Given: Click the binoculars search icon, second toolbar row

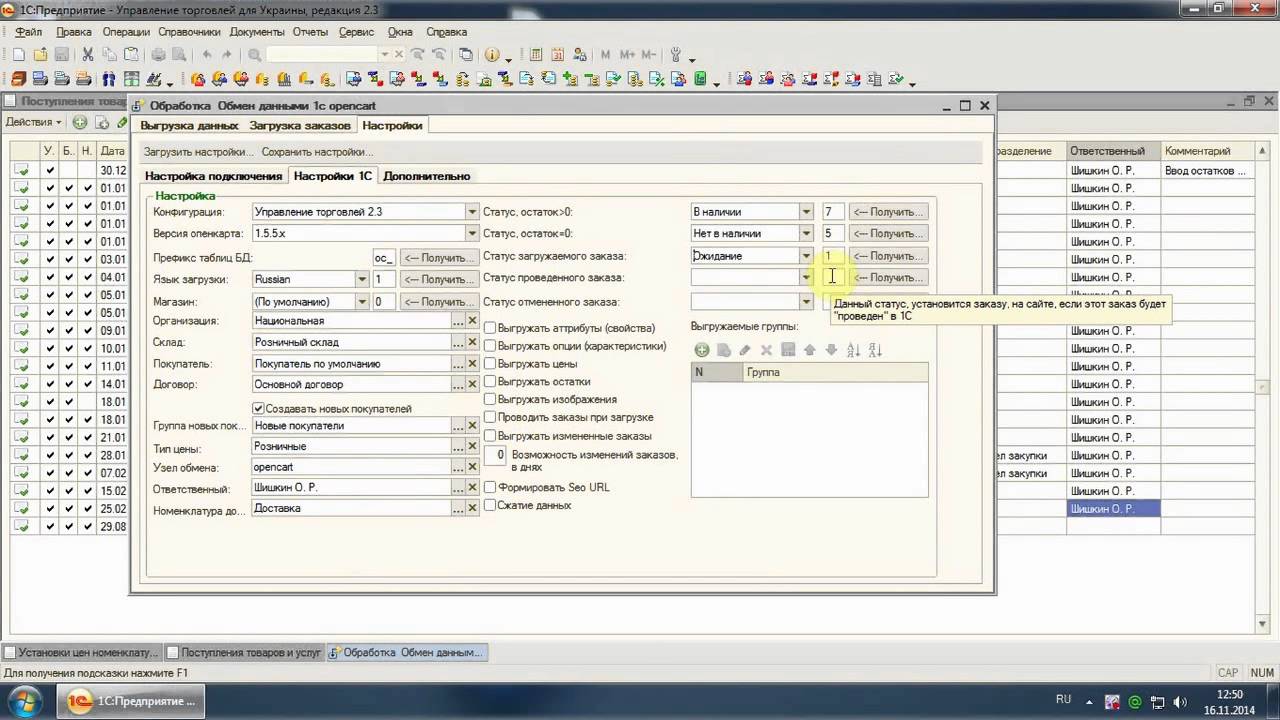Looking at the screenshot, I should (x=109, y=78).
